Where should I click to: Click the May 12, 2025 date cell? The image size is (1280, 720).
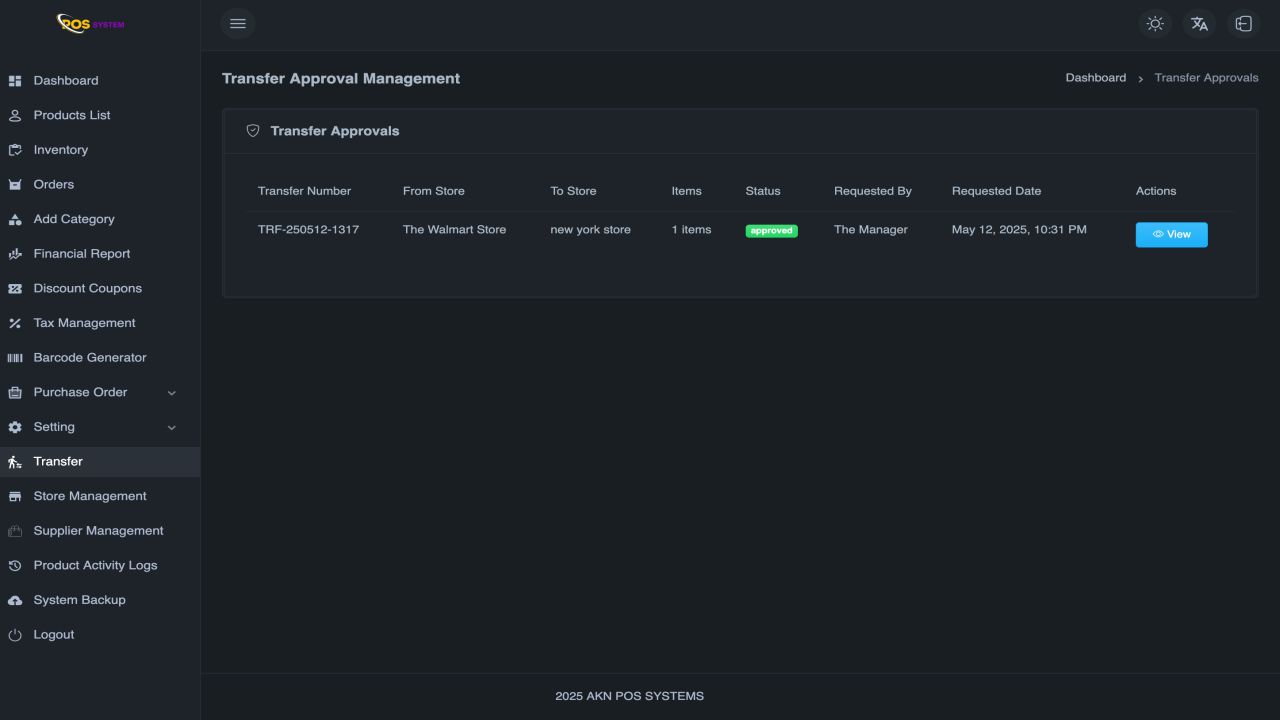click(1019, 230)
